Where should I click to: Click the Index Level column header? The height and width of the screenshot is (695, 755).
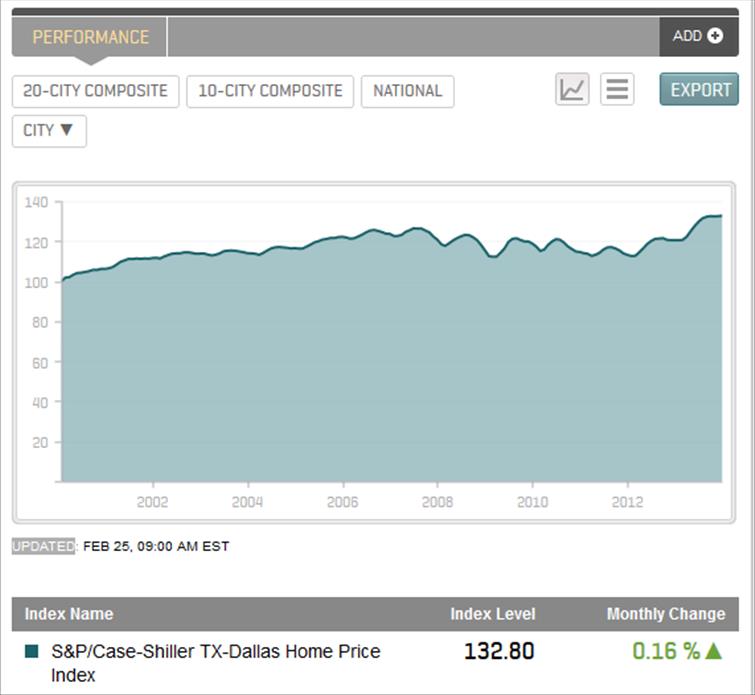click(x=493, y=614)
